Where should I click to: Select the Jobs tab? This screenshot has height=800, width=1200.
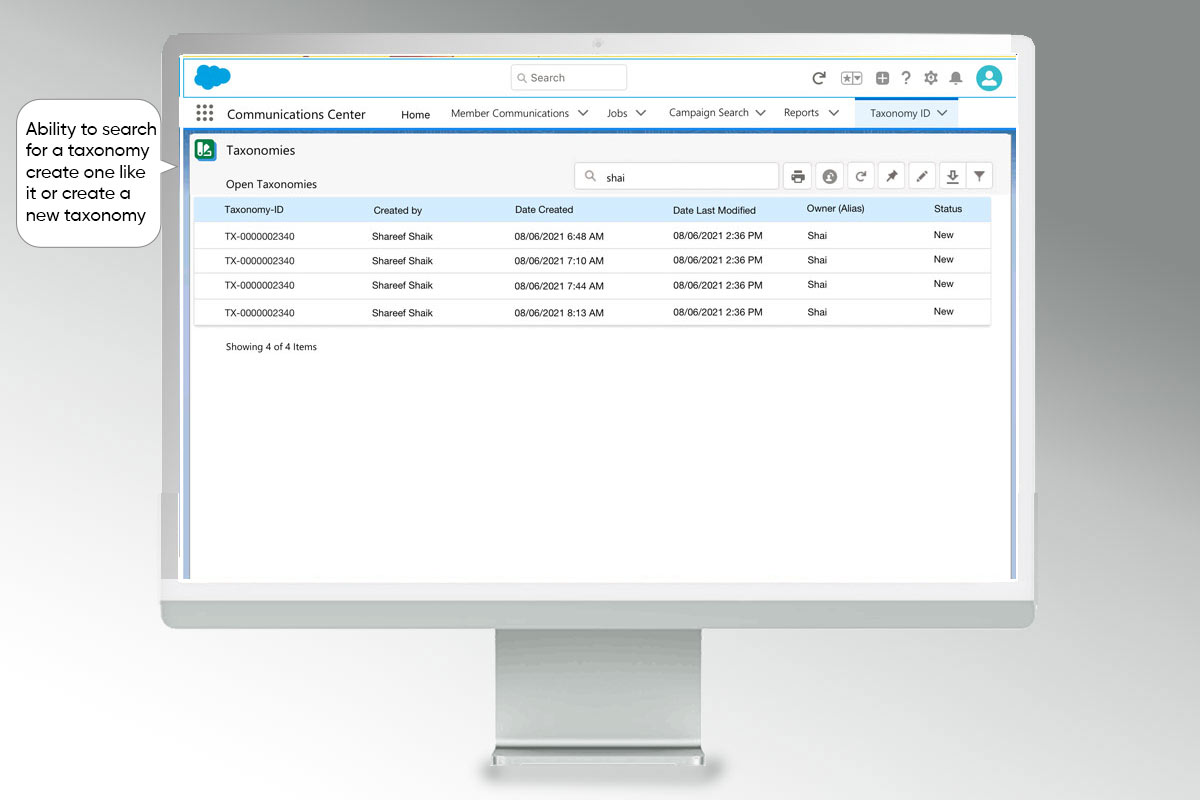[617, 113]
